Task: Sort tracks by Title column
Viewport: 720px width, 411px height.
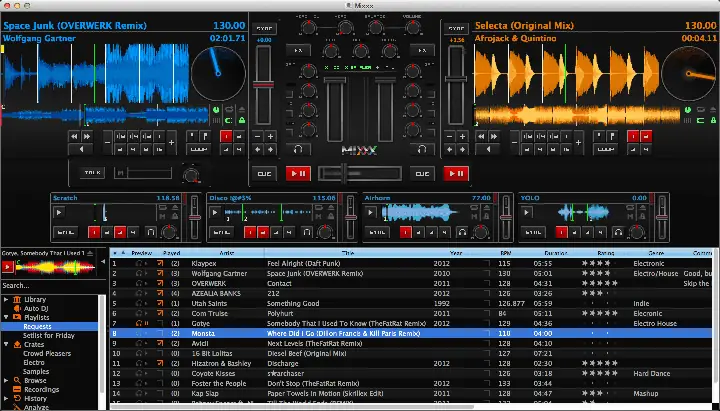Action: pyautogui.click(x=348, y=253)
